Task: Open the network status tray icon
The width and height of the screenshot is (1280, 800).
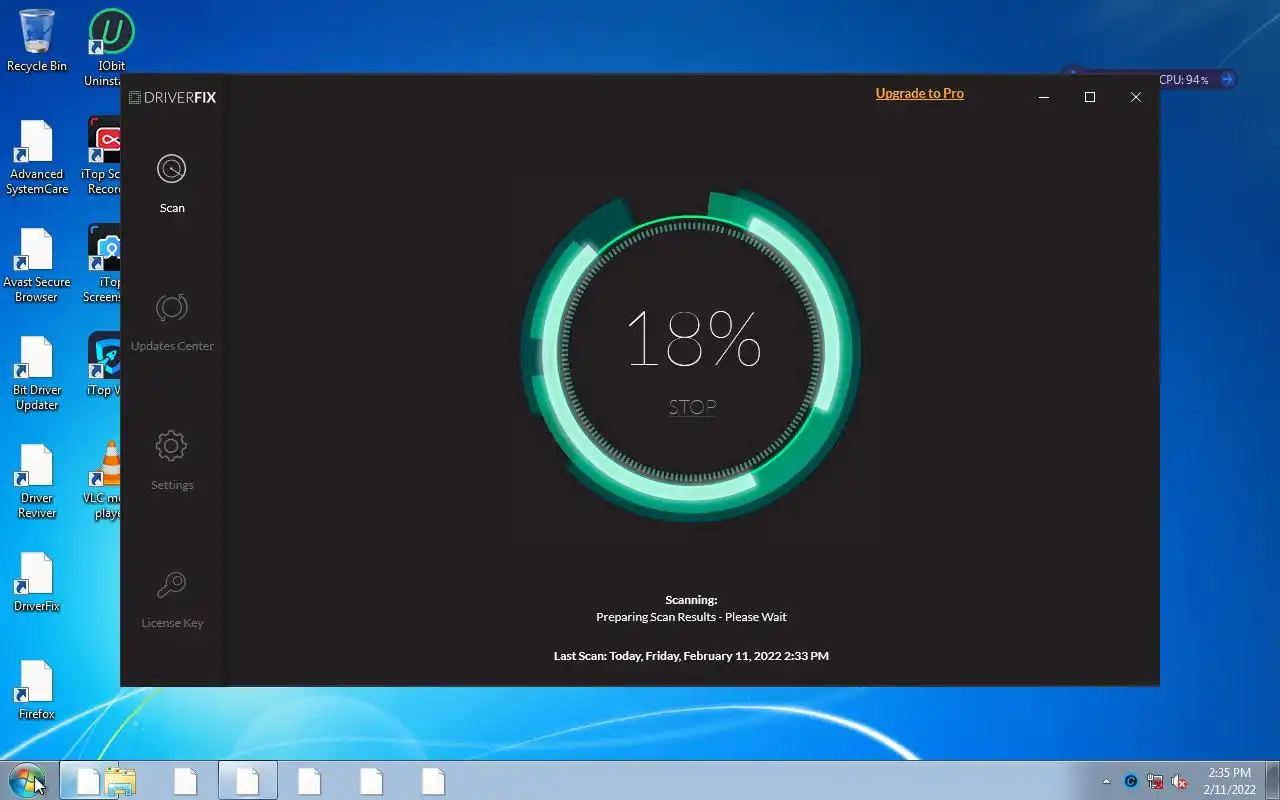Action: click(x=1155, y=781)
